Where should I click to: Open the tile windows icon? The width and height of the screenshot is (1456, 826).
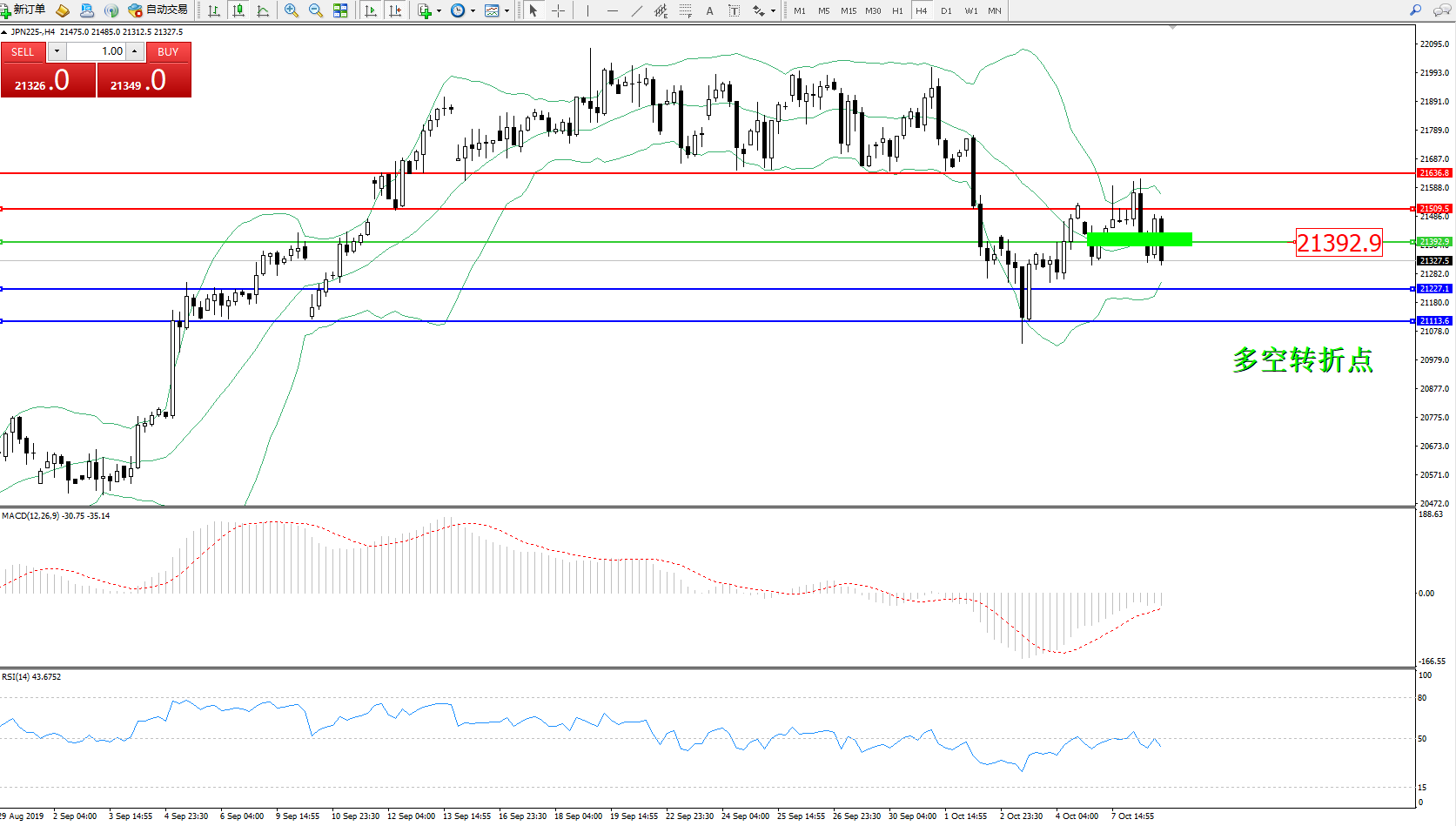click(340, 10)
